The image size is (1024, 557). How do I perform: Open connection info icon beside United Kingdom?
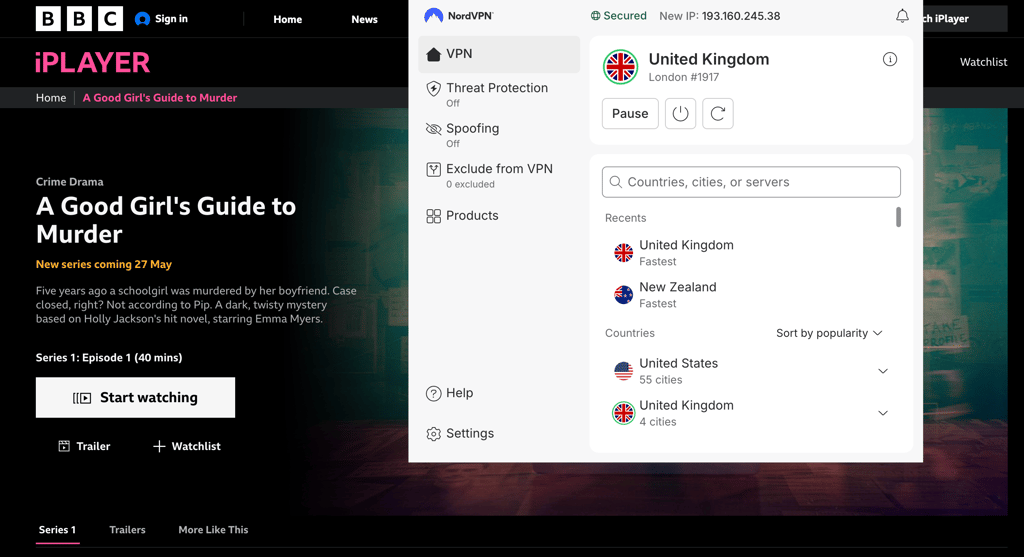(889, 59)
